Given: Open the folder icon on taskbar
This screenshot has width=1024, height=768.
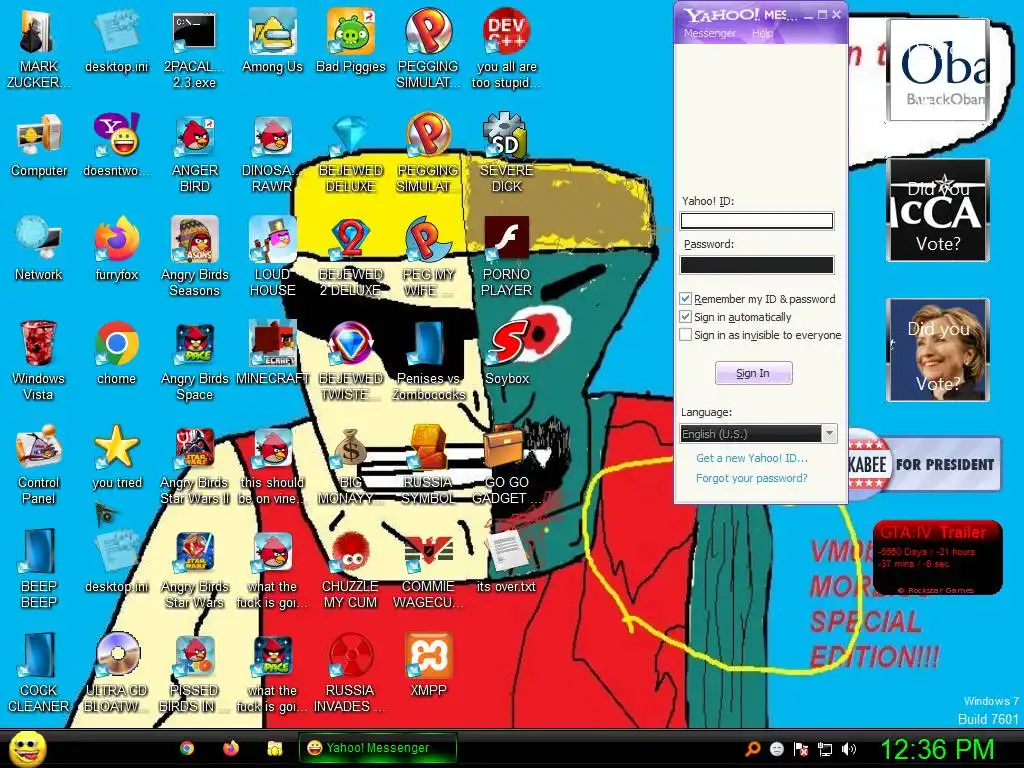Looking at the screenshot, I should (275, 748).
